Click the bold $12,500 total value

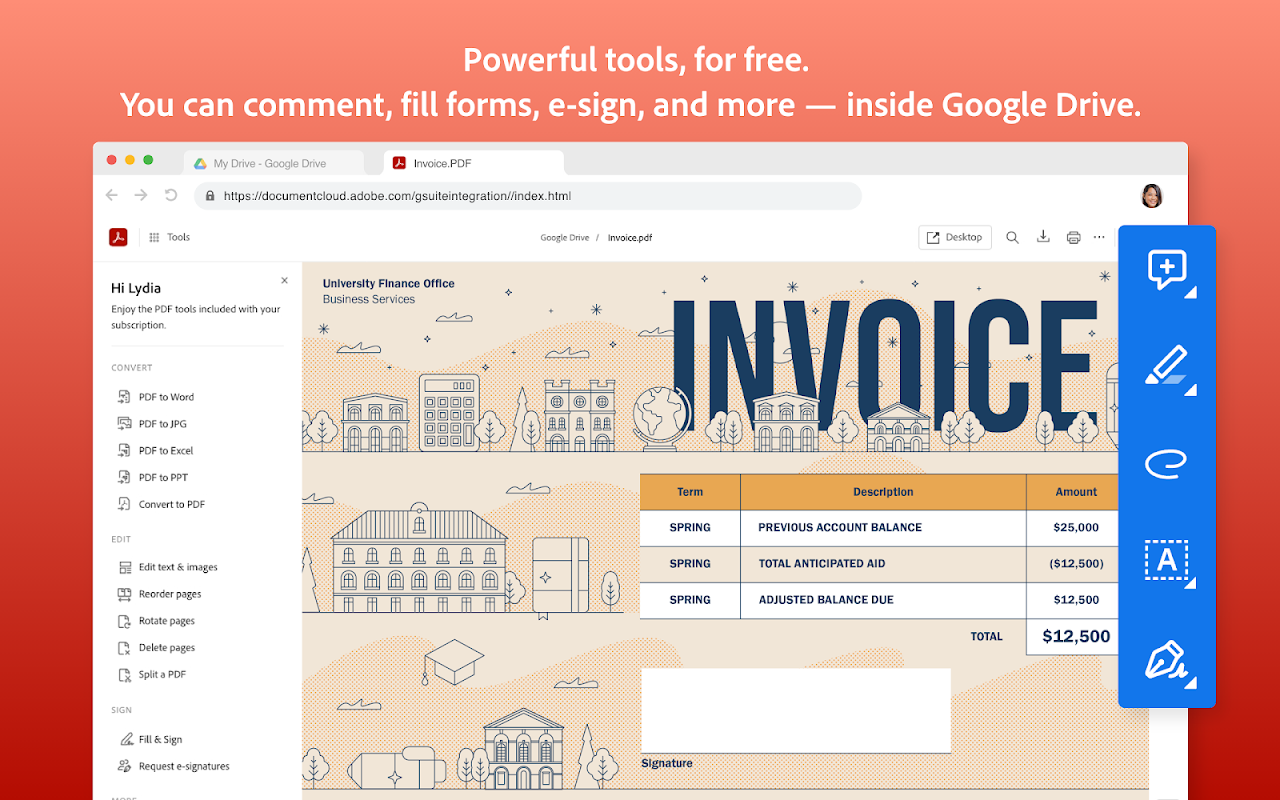coord(1076,636)
